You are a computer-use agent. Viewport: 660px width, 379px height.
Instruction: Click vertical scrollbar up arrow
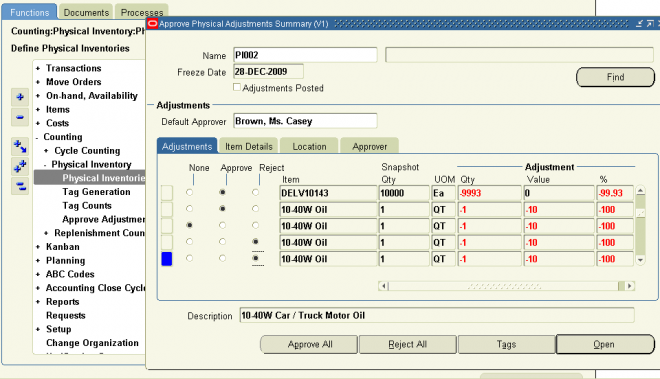pos(640,191)
